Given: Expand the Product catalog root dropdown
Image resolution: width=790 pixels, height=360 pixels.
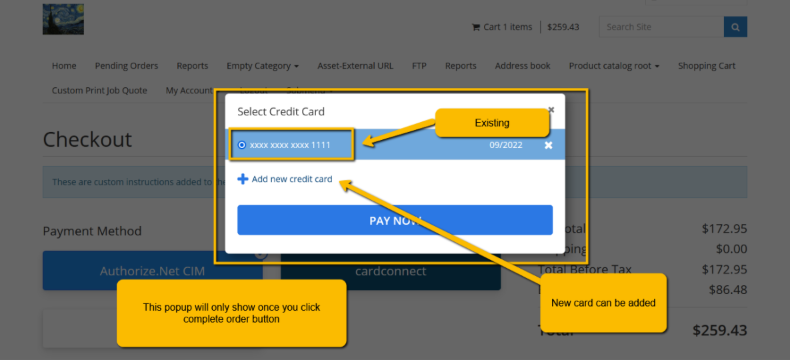Looking at the screenshot, I should pyautogui.click(x=614, y=66).
